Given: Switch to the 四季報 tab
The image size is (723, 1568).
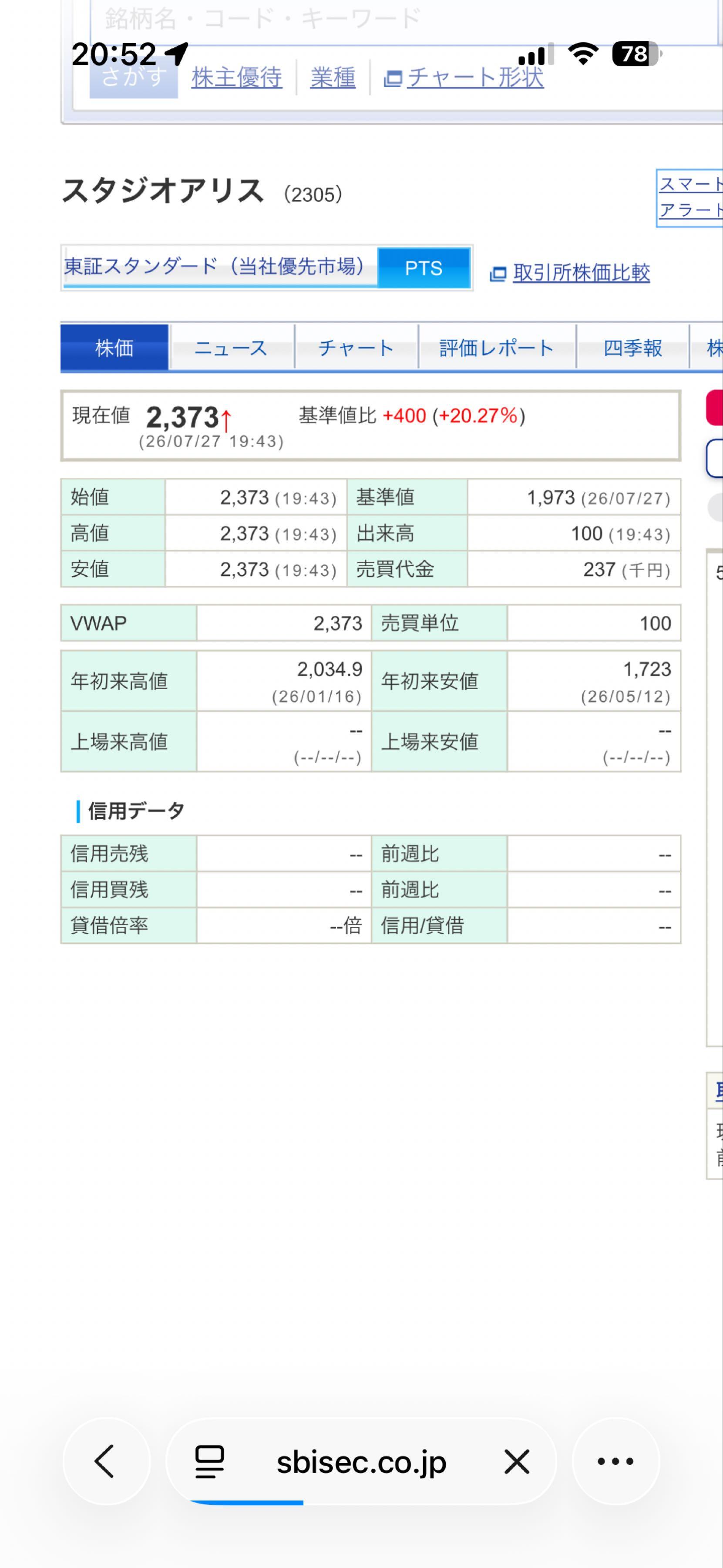Looking at the screenshot, I should 632,347.
